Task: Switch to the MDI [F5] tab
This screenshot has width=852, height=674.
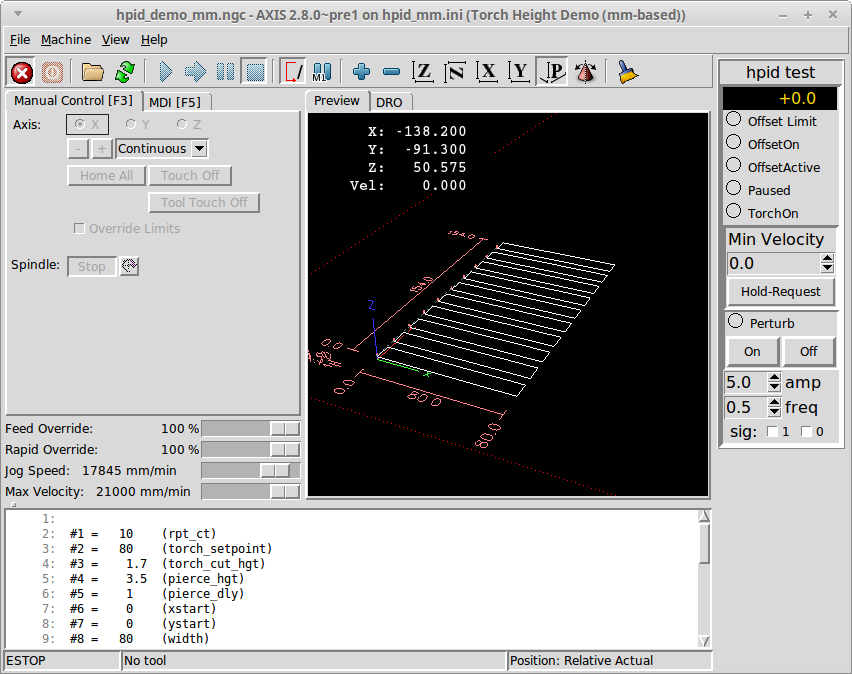Action: [x=175, y=102]
